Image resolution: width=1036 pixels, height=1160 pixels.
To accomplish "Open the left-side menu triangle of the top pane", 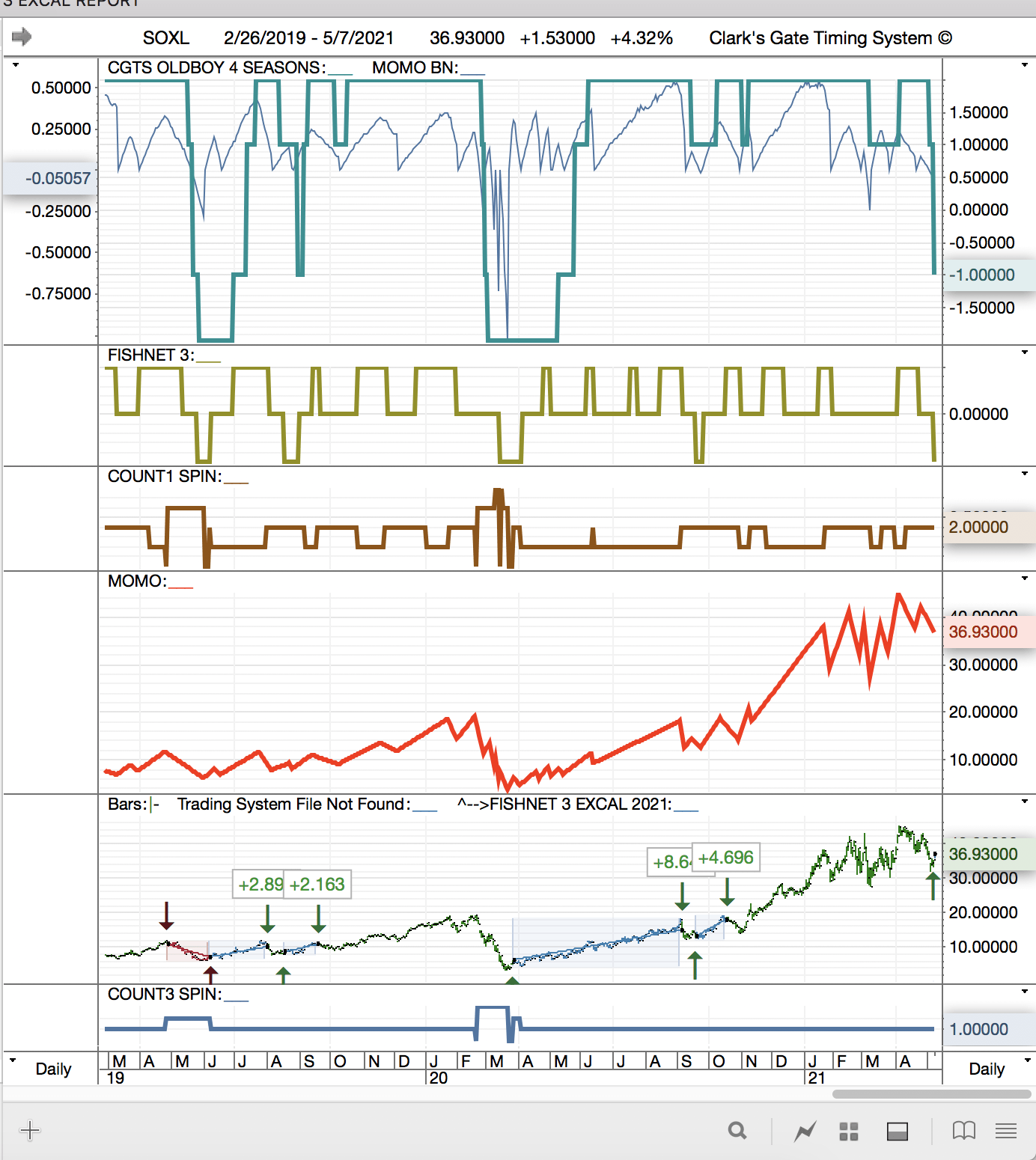I will click(x=16, y=65).
